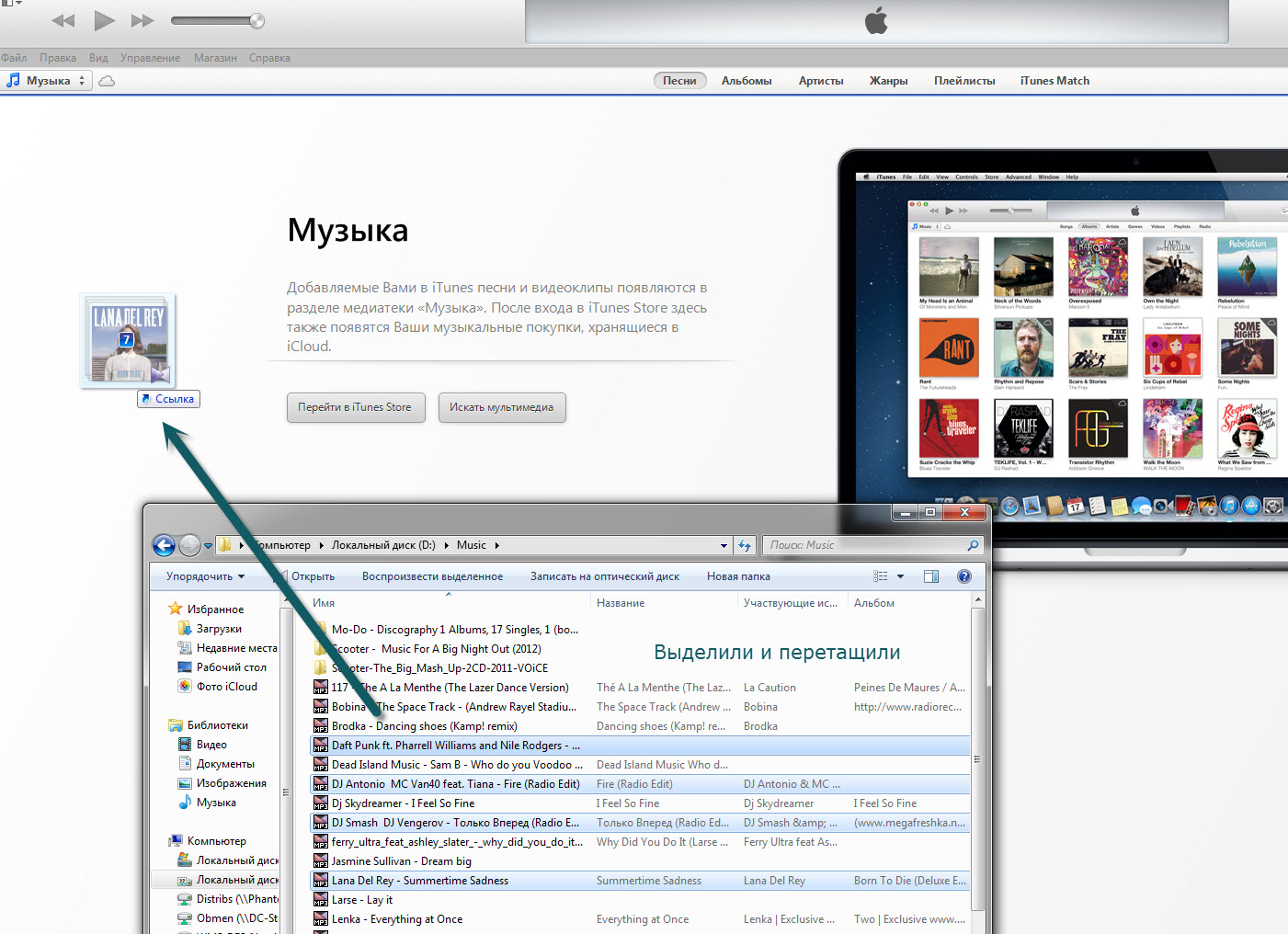Screen dimensions: 1288x934
Task: Click the iCloud cloud icon
Action: [x=107, y=81]
